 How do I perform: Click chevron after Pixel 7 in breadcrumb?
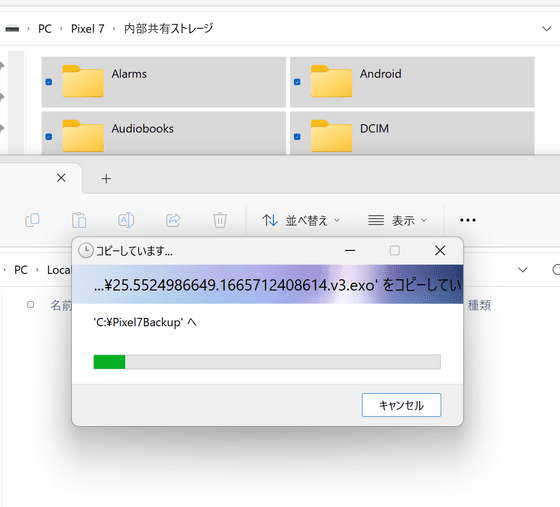pos(114,29)
